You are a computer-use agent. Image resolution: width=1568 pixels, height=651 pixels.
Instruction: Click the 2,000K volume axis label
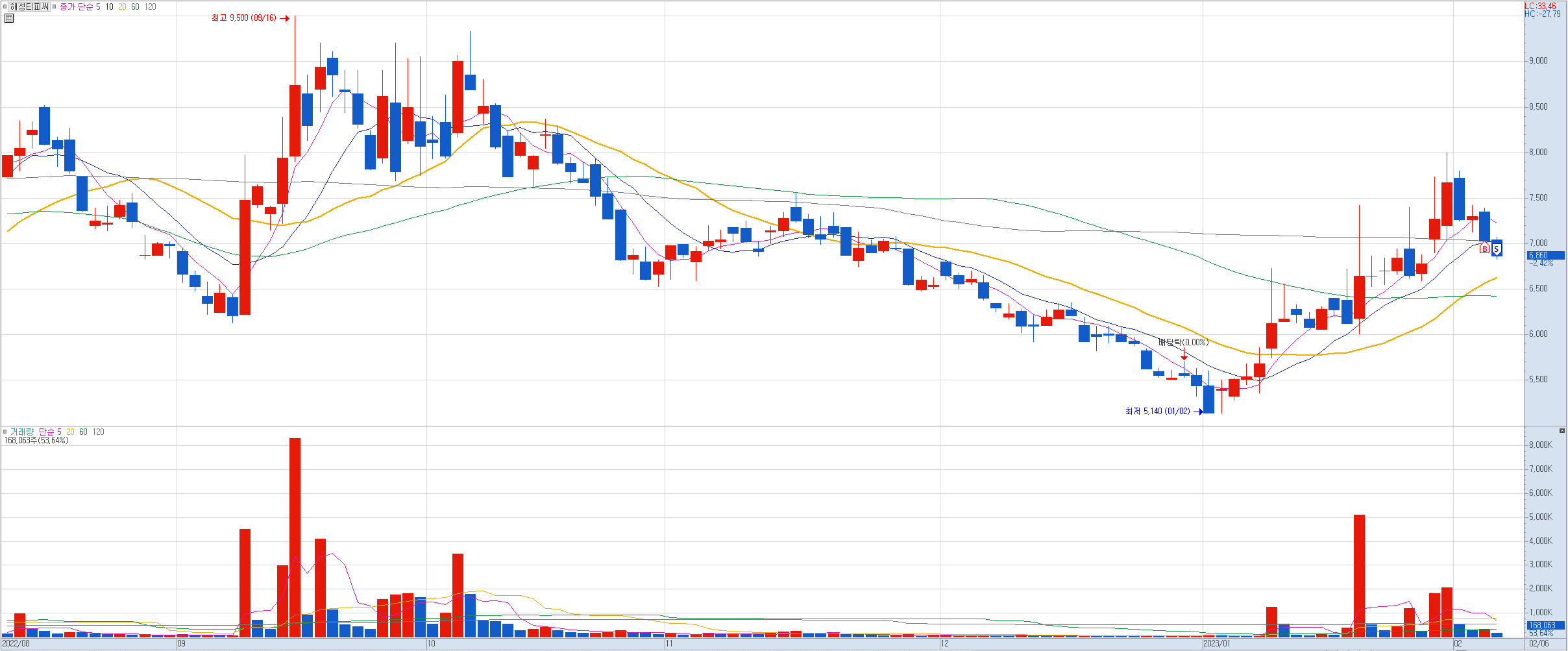1541,589
